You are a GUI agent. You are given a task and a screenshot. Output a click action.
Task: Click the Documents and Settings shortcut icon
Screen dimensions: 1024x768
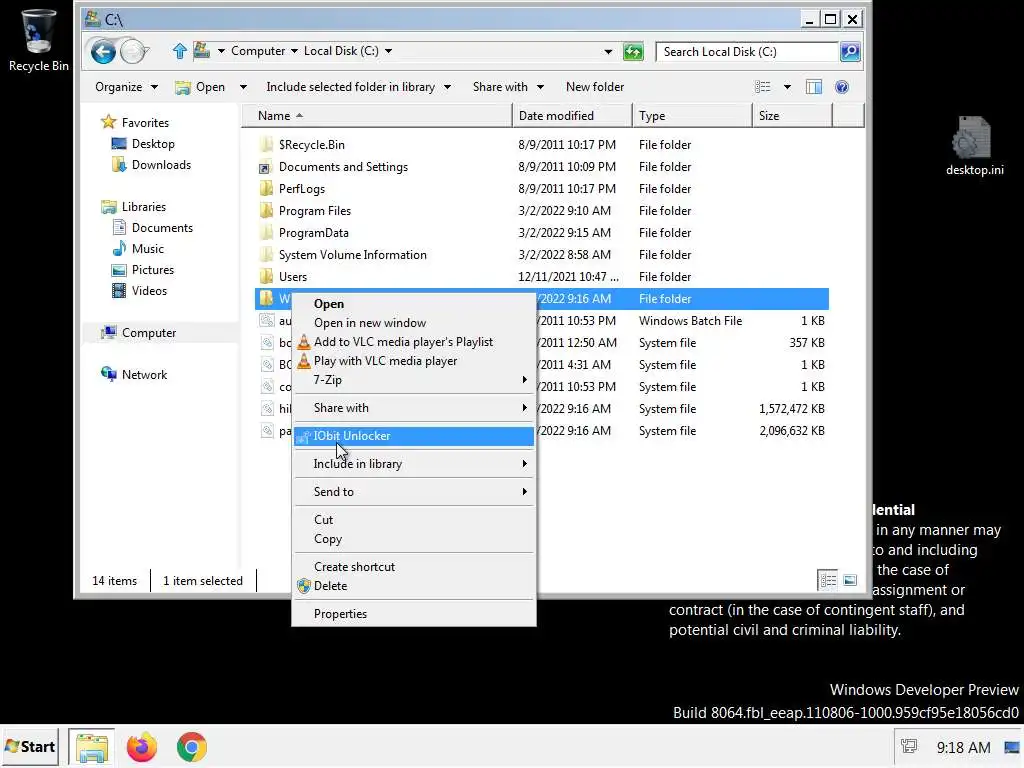click(x=266, y=167)
